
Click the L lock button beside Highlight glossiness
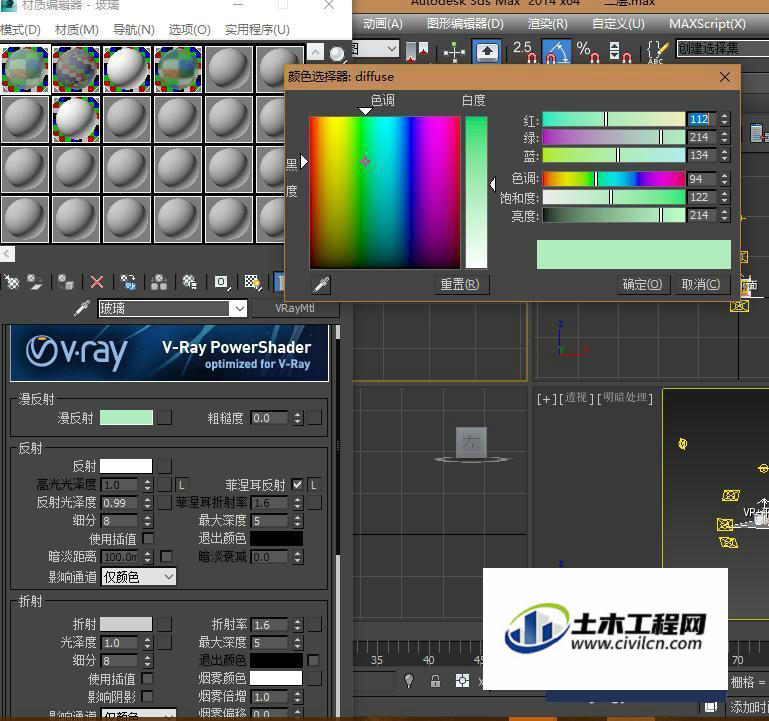pos(181,485)
